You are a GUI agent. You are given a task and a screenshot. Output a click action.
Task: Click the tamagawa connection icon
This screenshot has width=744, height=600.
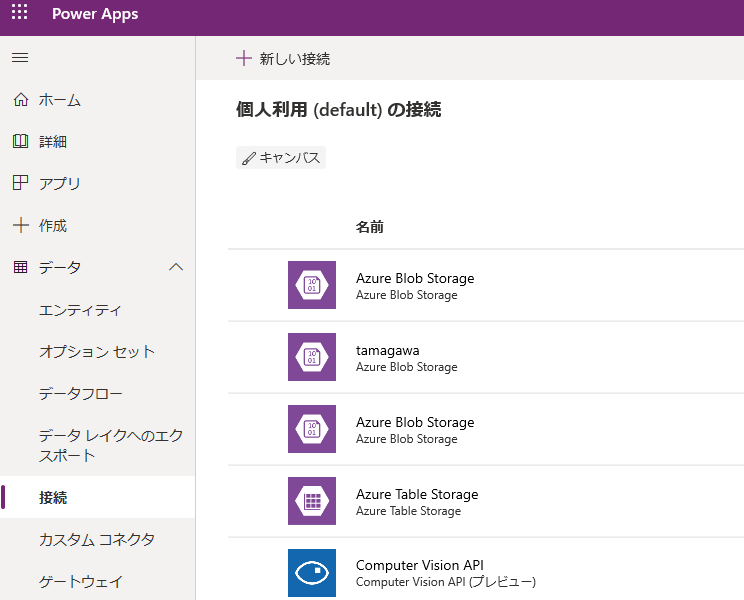(312, 357)
